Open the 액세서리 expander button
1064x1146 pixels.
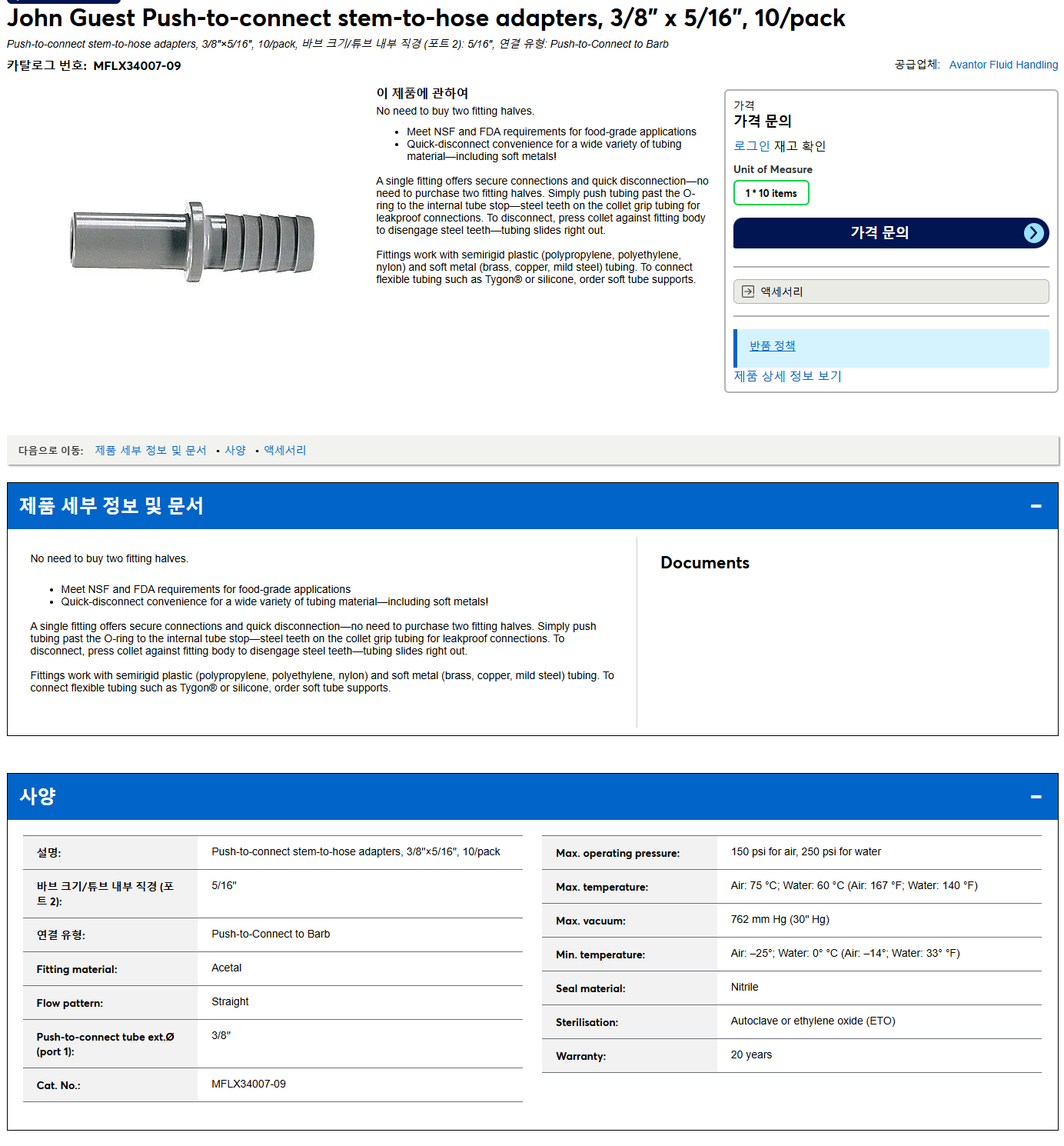[891, 291]
